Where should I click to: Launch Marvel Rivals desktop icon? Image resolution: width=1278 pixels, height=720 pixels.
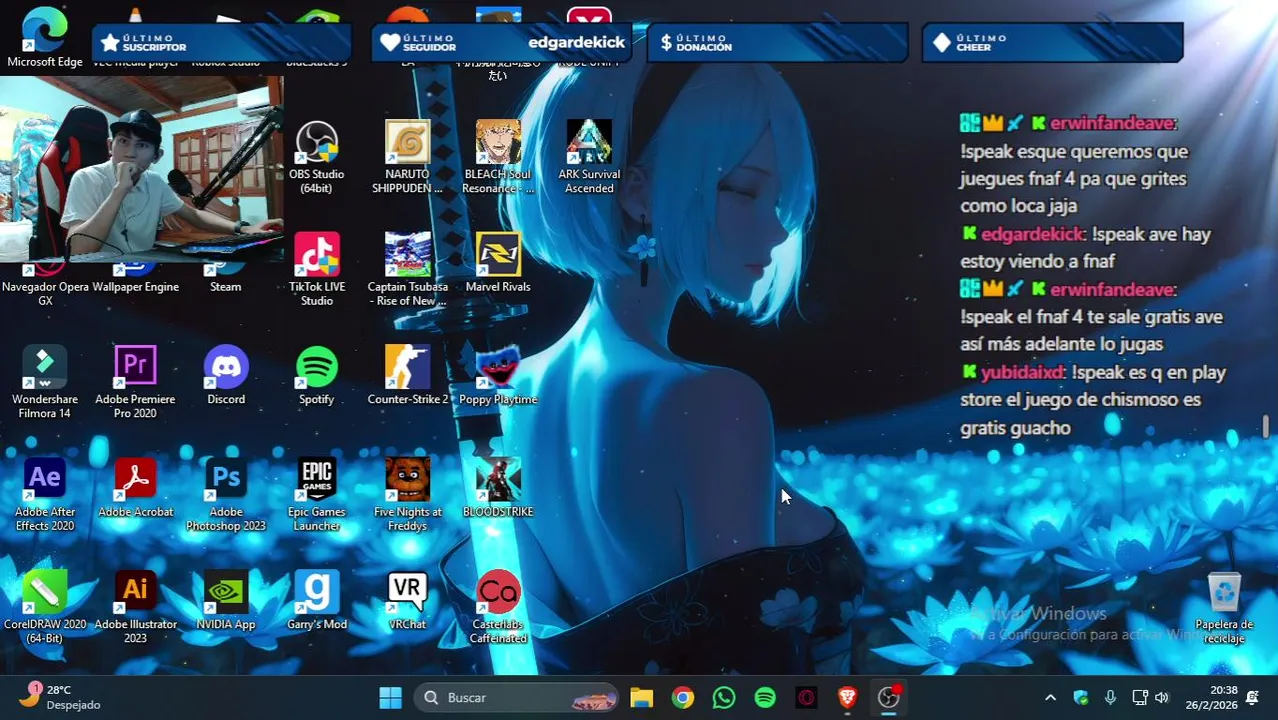click(x=498, y=263)
